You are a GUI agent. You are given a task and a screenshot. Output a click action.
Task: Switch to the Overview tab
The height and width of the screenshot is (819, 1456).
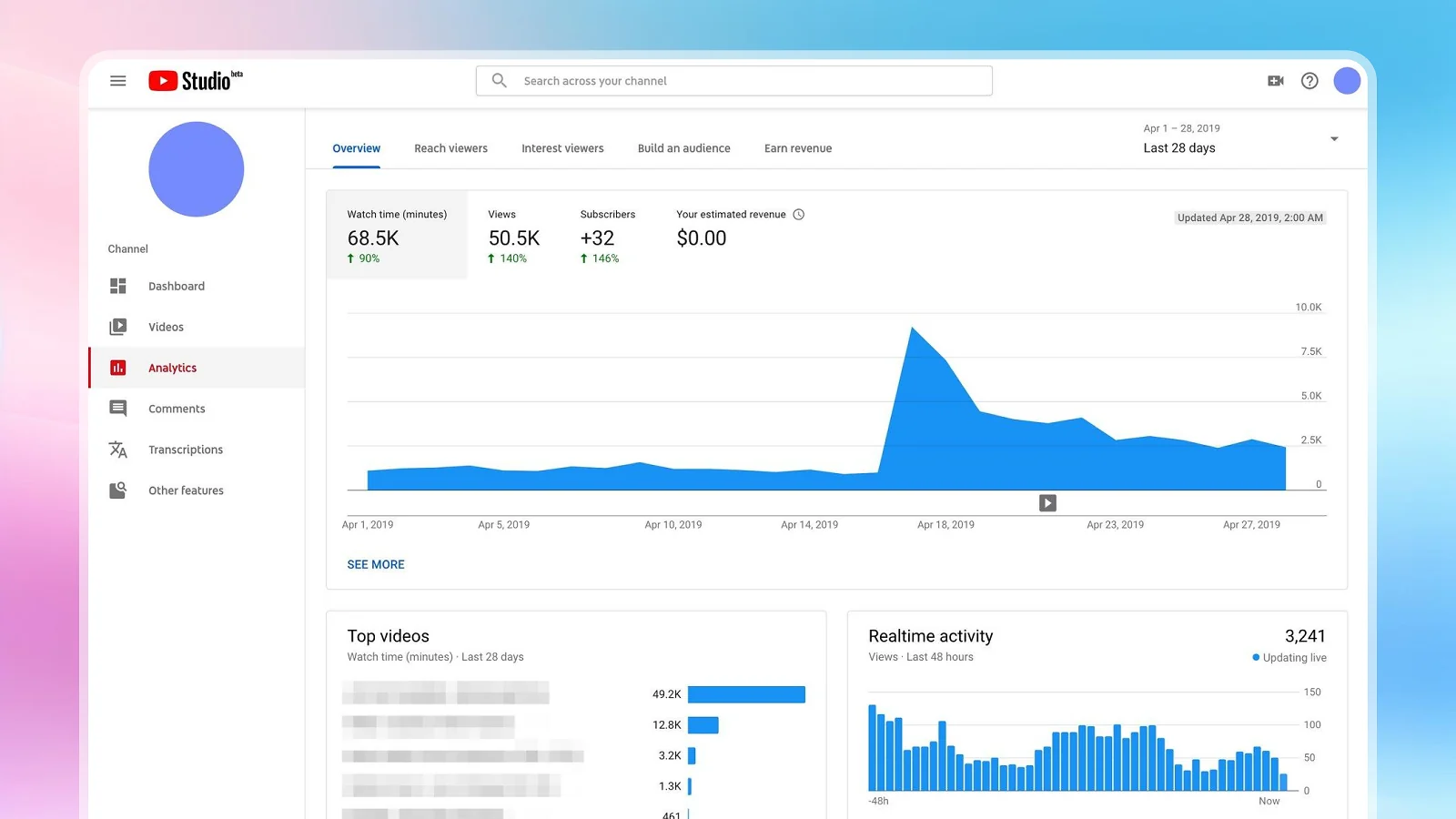tap(357, 148)
